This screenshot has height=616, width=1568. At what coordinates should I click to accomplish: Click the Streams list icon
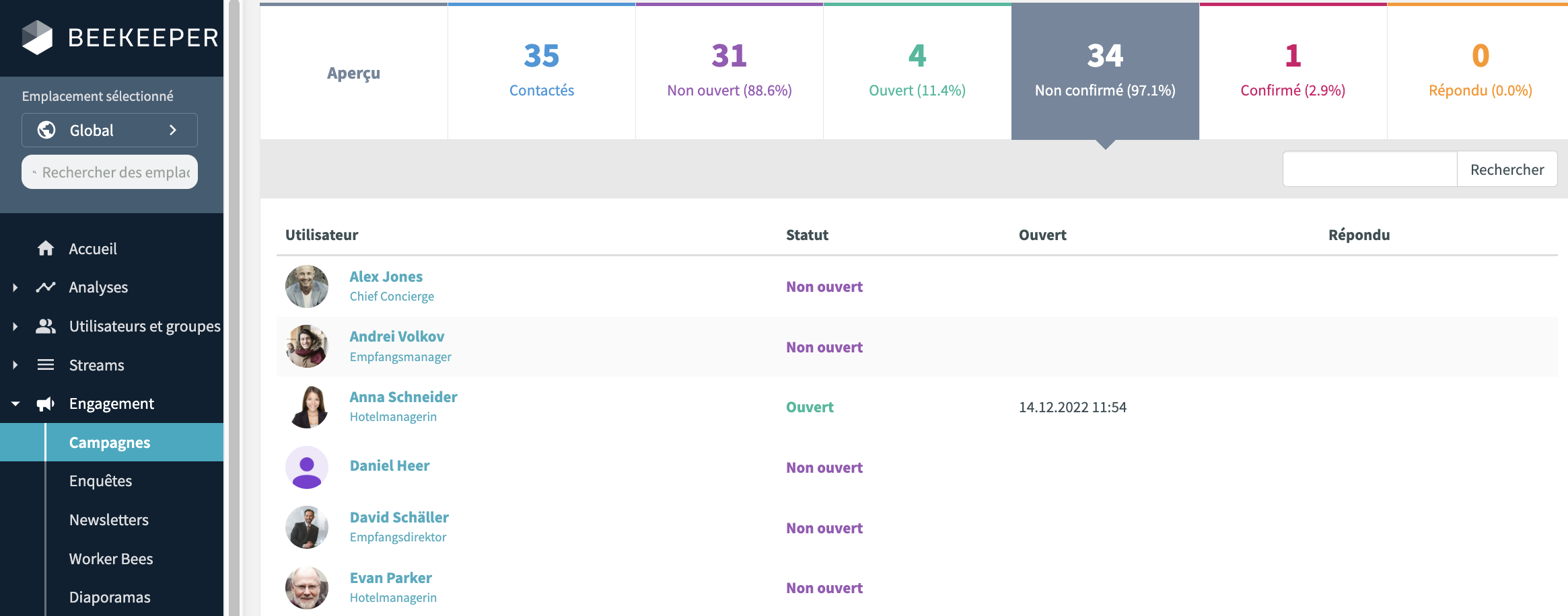(46, 365)
